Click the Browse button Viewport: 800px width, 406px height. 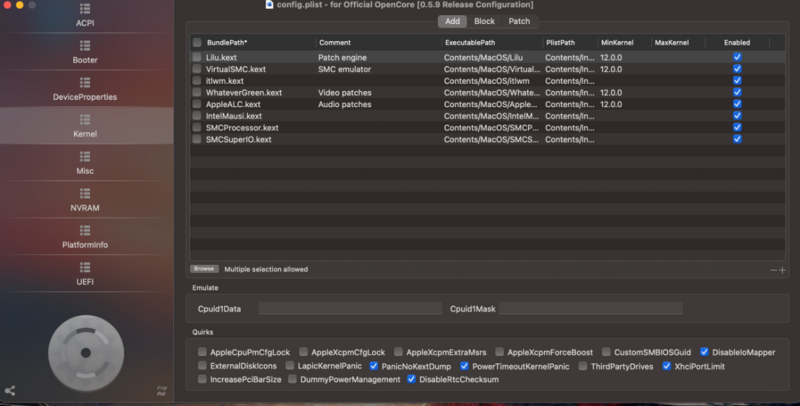204,269
